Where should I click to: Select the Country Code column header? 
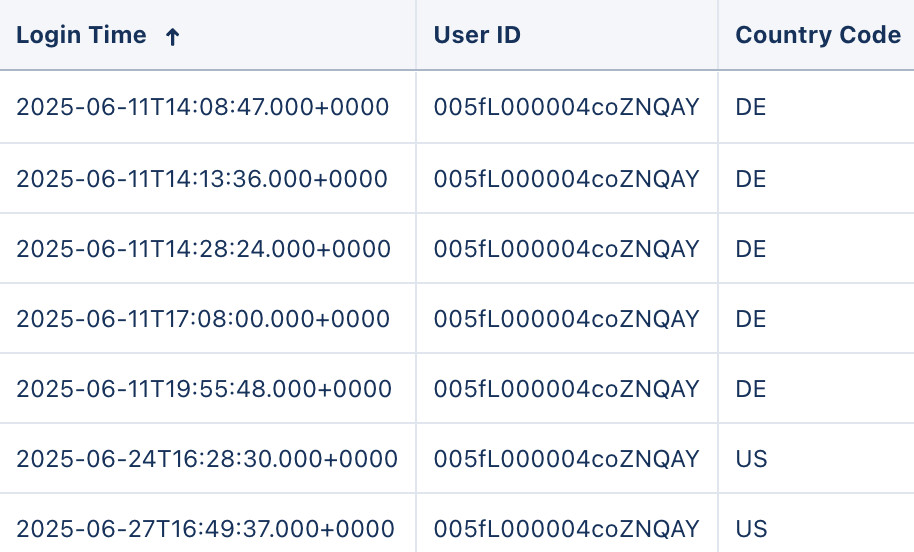click(x=817, y=35)
